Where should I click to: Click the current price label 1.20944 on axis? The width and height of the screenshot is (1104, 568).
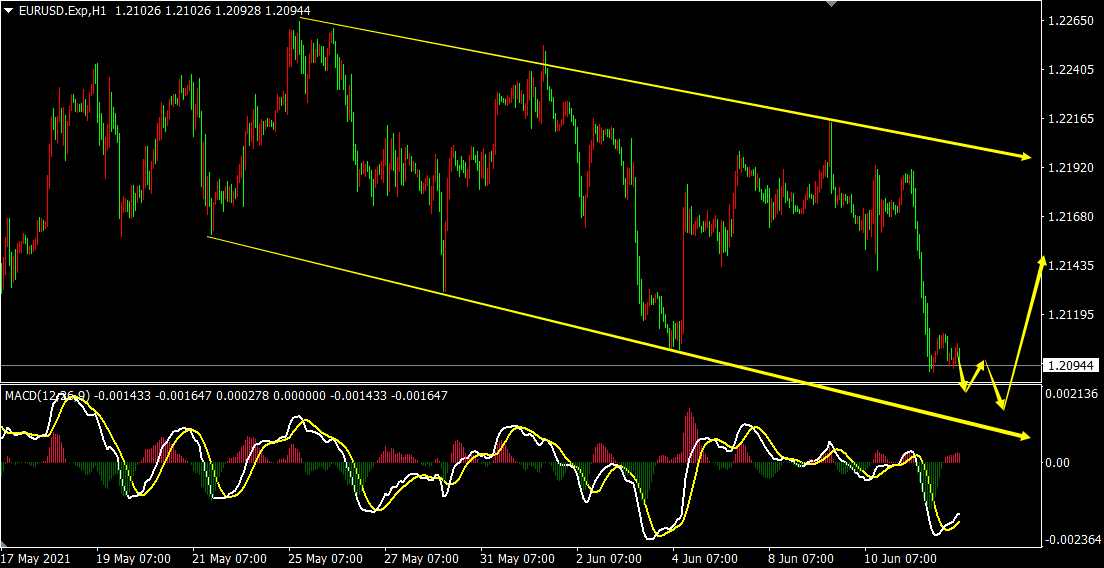(1069, 365)
